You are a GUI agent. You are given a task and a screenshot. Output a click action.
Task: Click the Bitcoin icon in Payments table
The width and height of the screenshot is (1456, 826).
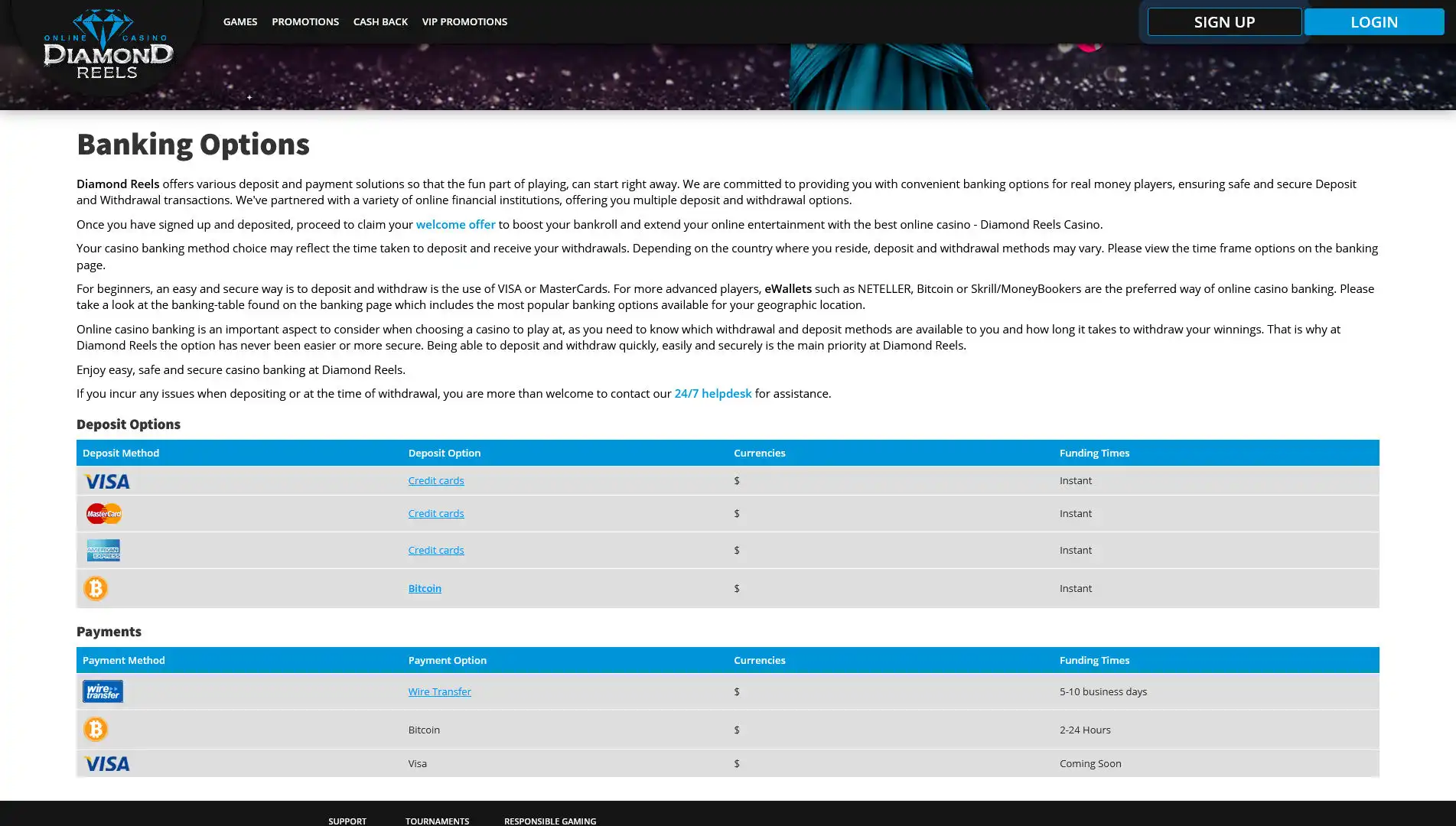coord(96,730)
